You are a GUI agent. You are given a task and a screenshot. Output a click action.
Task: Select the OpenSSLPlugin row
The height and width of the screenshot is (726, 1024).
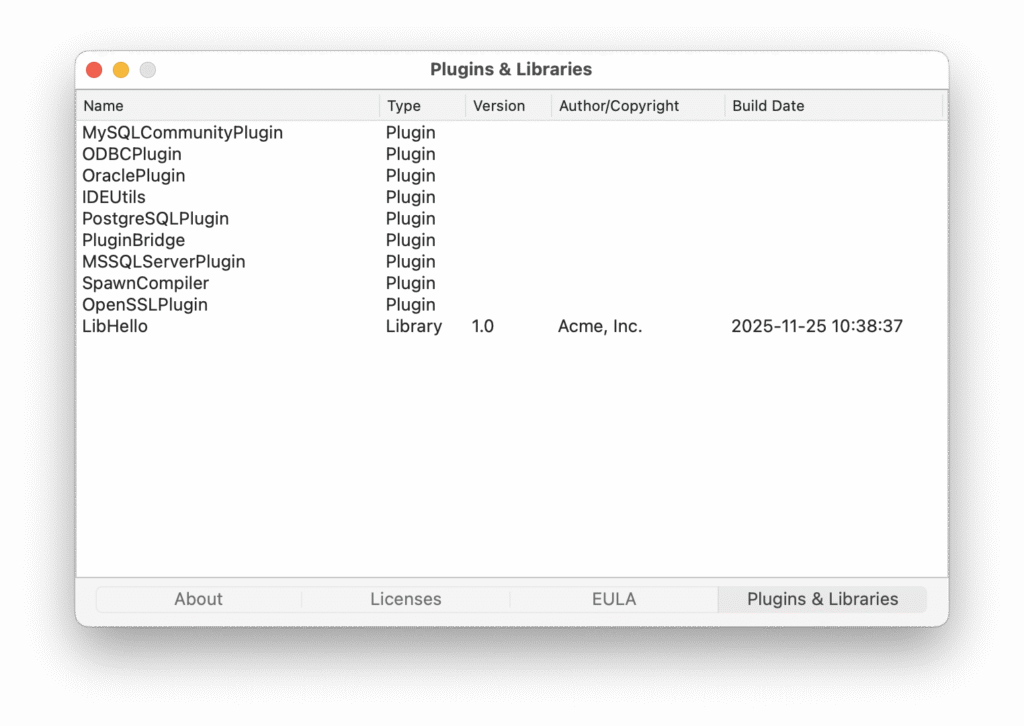tap(145, 305)
